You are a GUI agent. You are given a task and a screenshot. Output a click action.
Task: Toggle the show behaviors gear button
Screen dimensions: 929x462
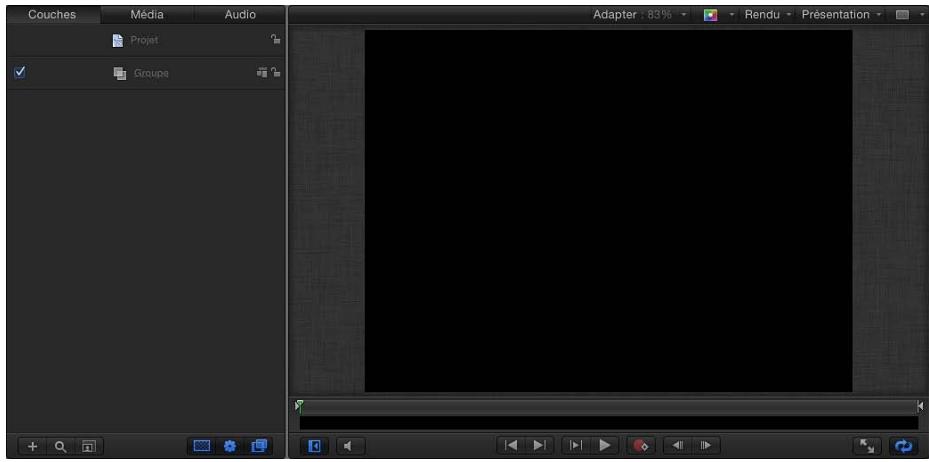230,446
